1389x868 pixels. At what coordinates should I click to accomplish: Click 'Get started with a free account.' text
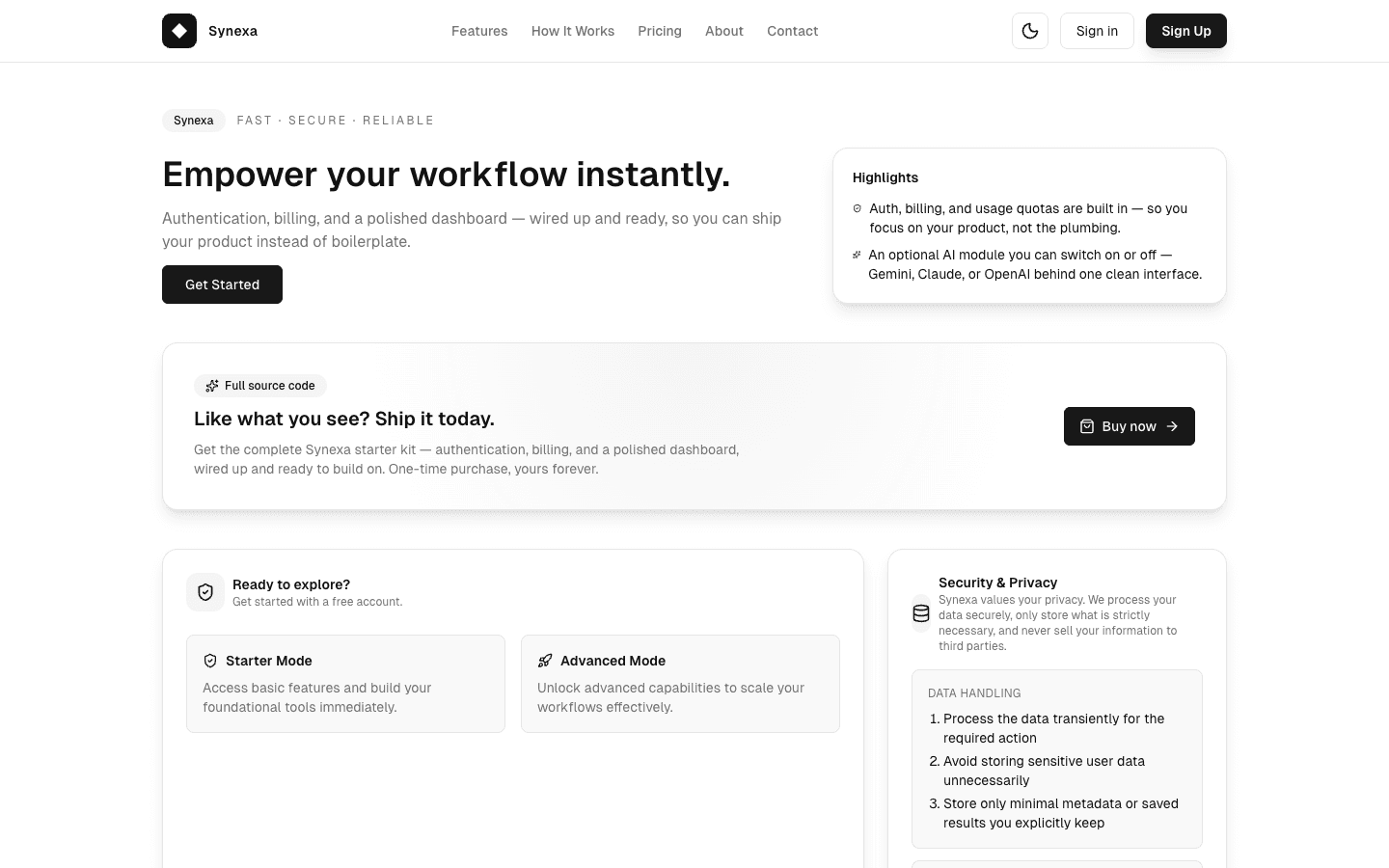317,602
